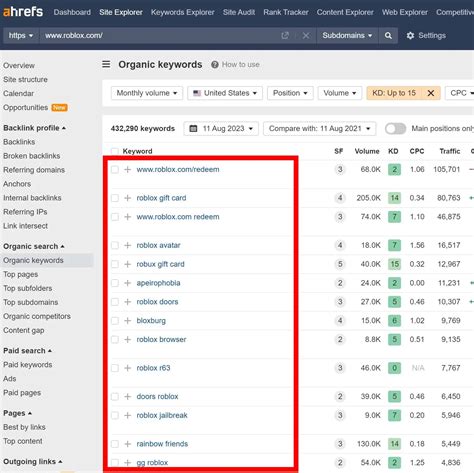Expand plus icon for bloxburg

(127, 321)
